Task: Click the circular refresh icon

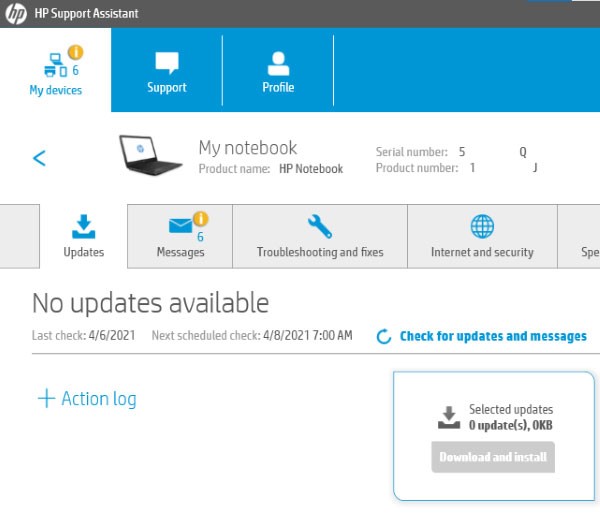Action: pos(383,337)
